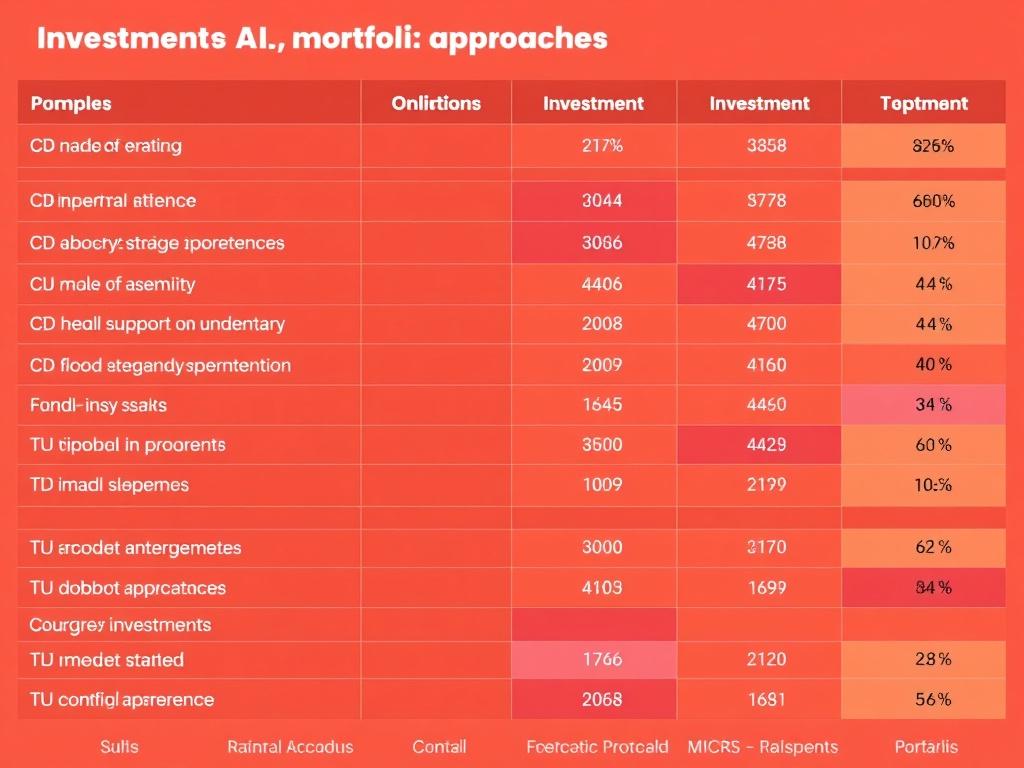The width and height of the screenshot is (1024, 768).
Task: Sort by the Onlirtions column header
Action: pyautogui.click(x=436, y=103)
